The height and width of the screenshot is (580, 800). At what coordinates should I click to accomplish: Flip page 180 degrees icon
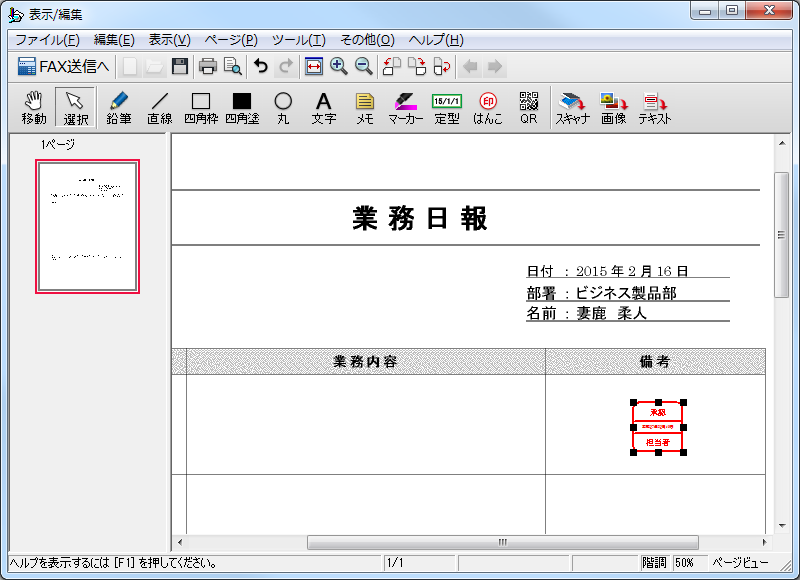[x=442, y=66]
